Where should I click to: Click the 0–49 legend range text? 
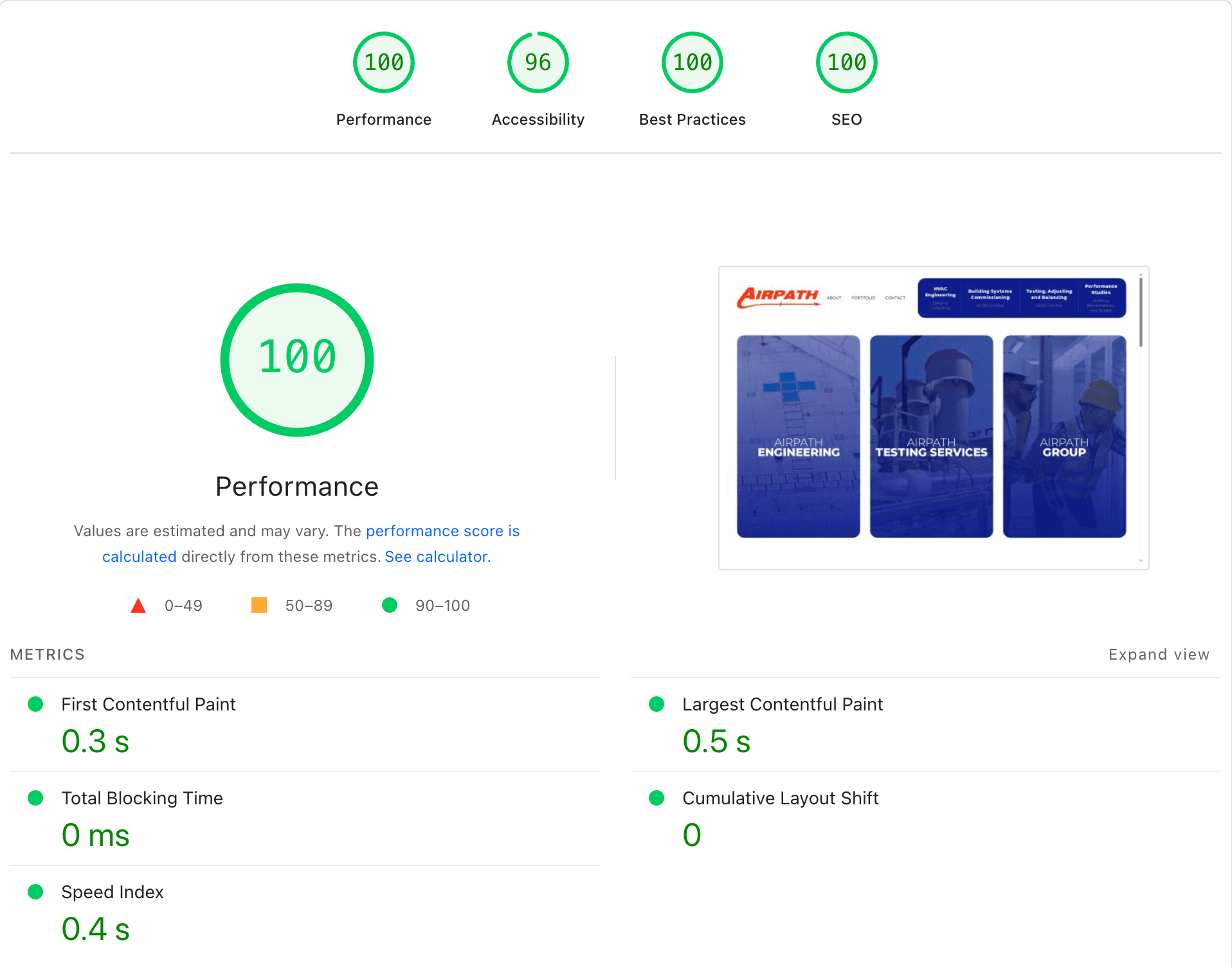pyautogui.click(x=183, y=606)
